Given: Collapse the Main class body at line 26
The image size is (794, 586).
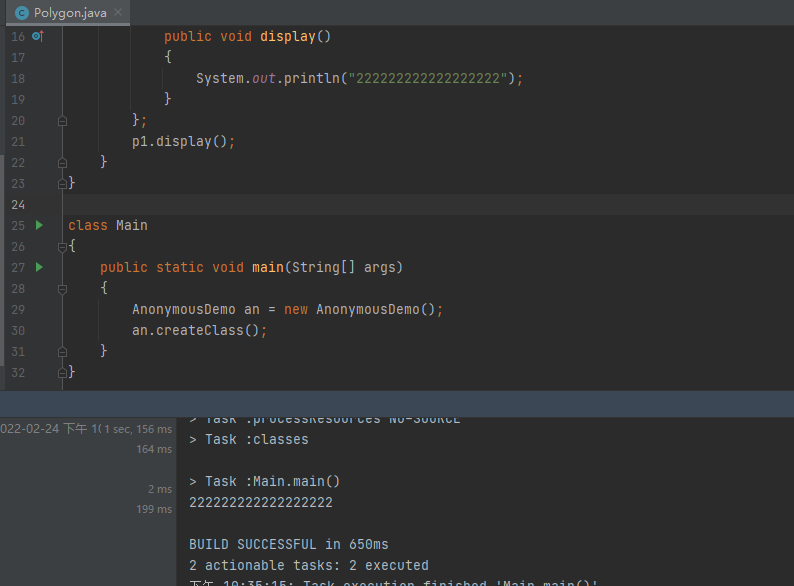Looking at the screenshot, I should click(63, 246).
